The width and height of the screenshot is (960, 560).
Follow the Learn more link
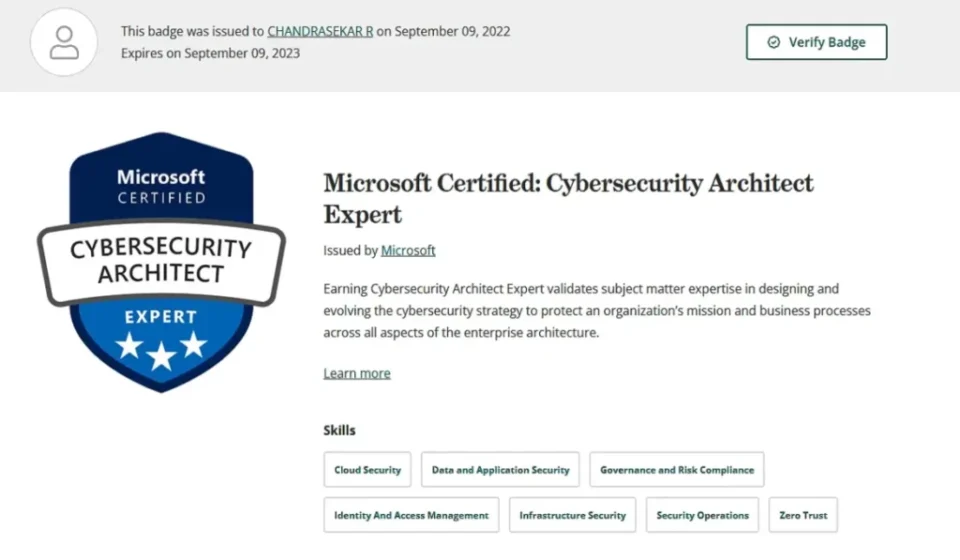coord(357,373)
